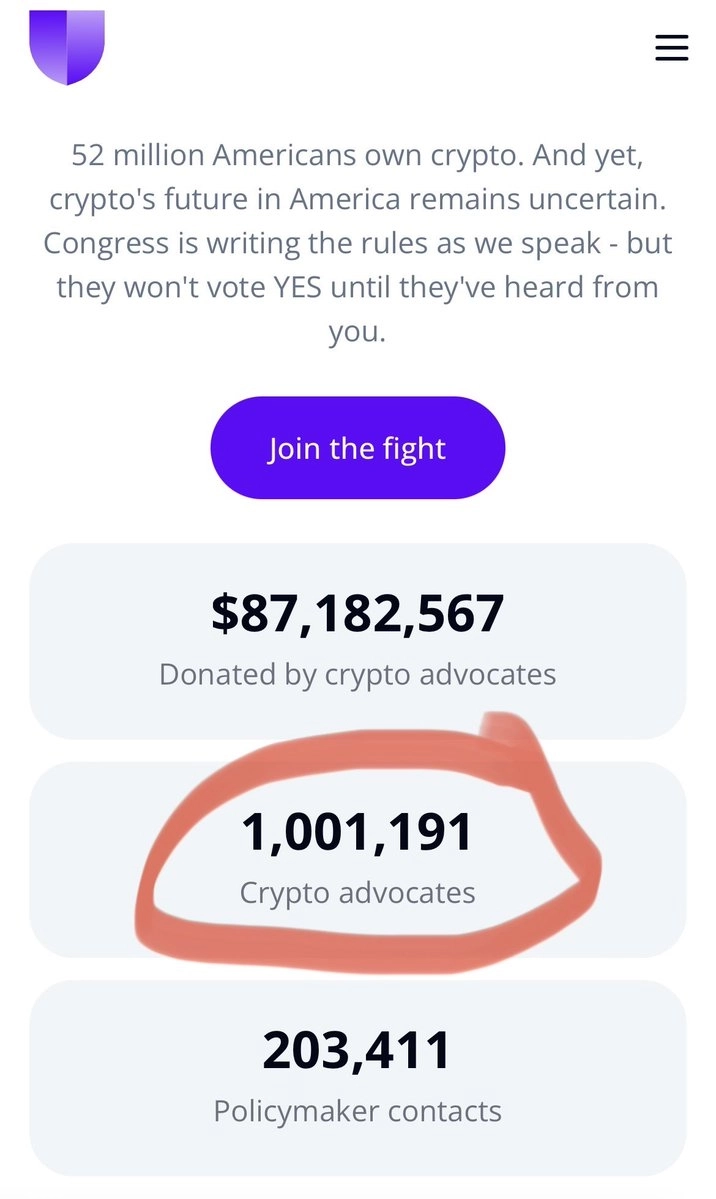Click the 1,001,191 advocates count
The width and height of the screenshot is (716, 1199).
tap(357, 833)
